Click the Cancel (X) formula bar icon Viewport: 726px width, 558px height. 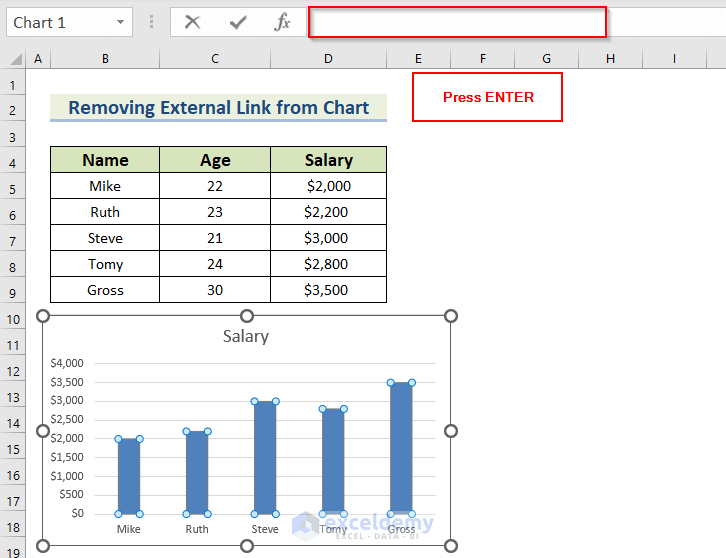(192, 22)
